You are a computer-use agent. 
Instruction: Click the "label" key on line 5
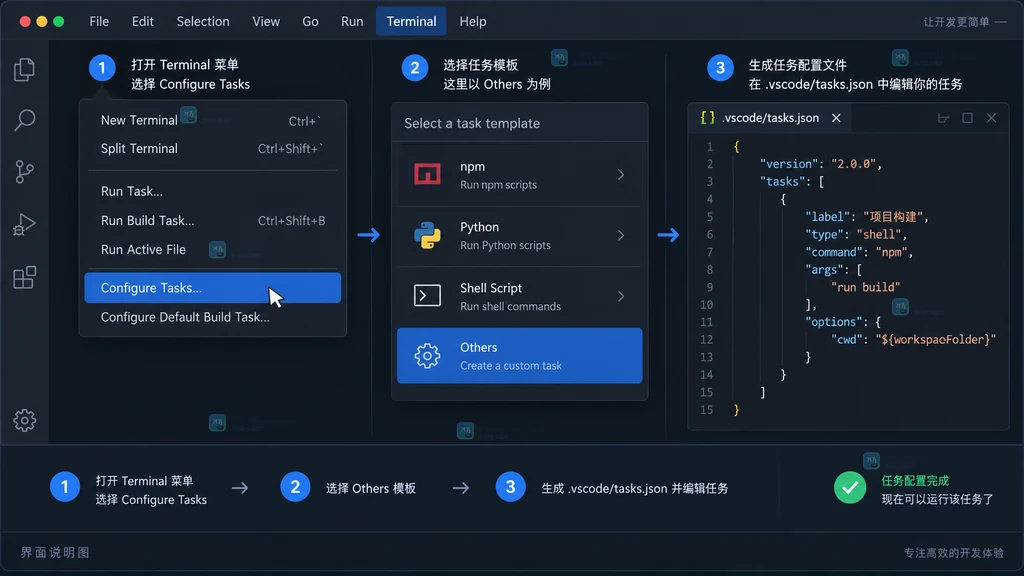point(827,217)
